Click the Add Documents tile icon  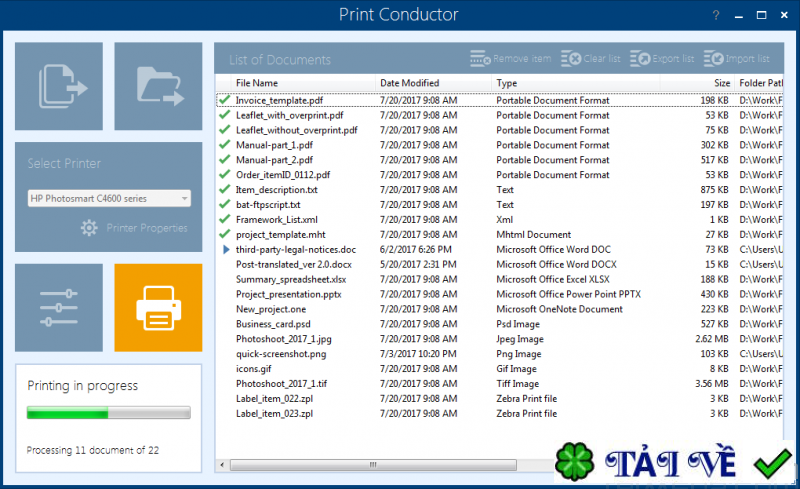(59, 86)
